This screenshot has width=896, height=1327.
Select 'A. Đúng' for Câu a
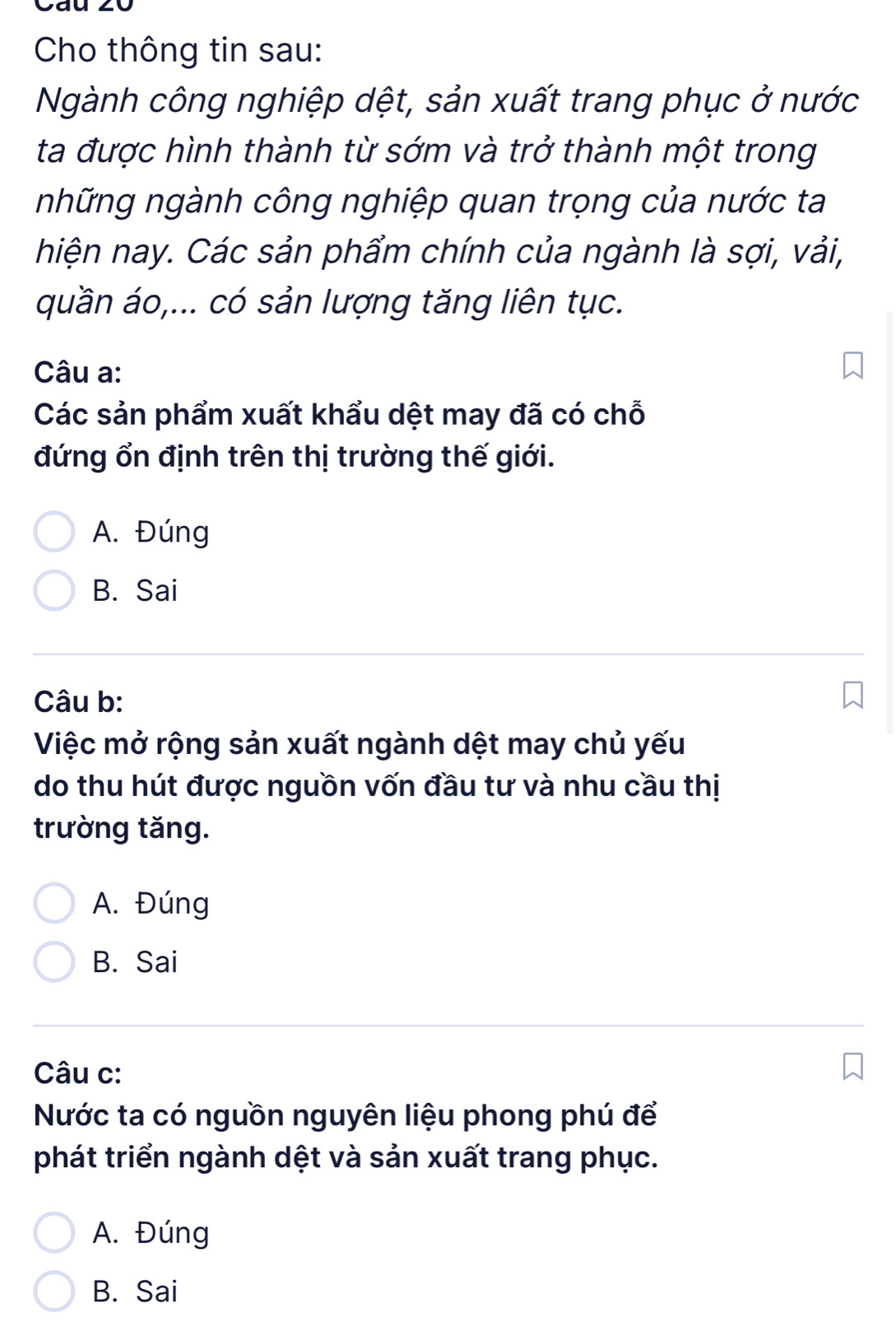click(x=54, y=533)
